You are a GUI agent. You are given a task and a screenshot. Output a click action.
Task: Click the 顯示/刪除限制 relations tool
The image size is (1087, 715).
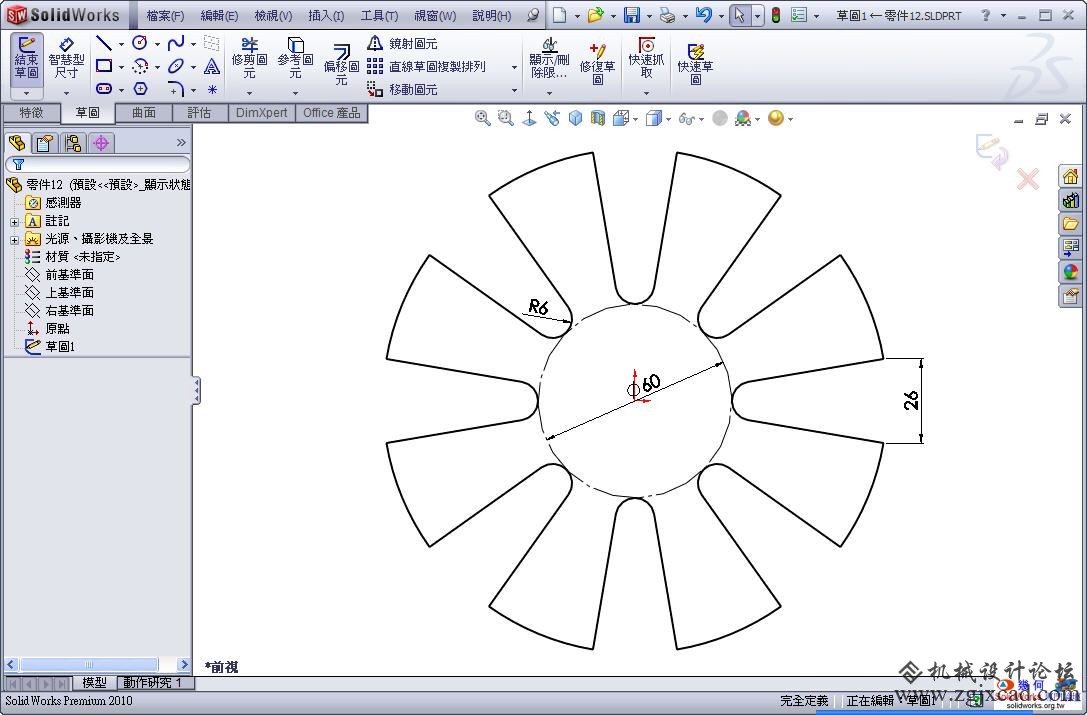pyautogui.click(x=548, y=58)
